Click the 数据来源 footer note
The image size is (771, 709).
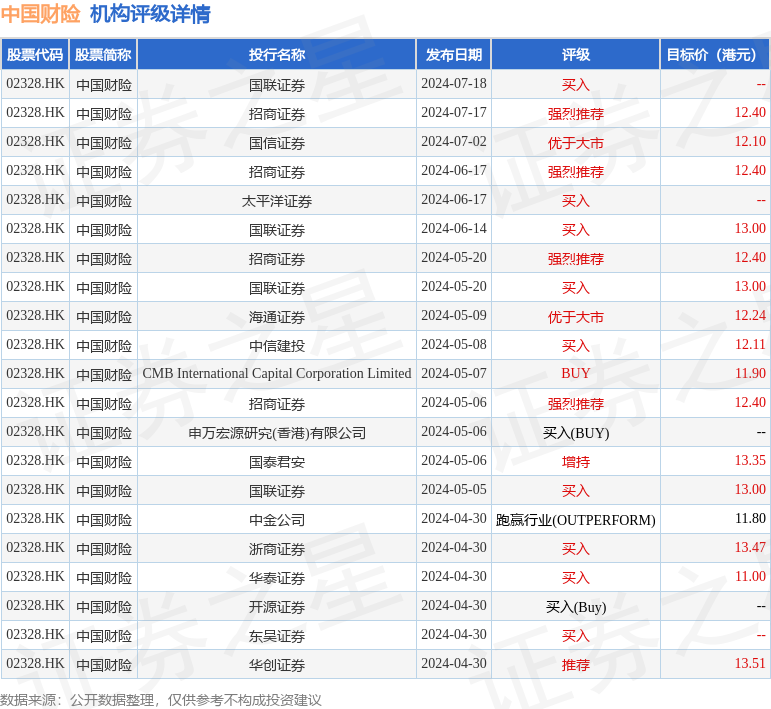click(161, 700)
